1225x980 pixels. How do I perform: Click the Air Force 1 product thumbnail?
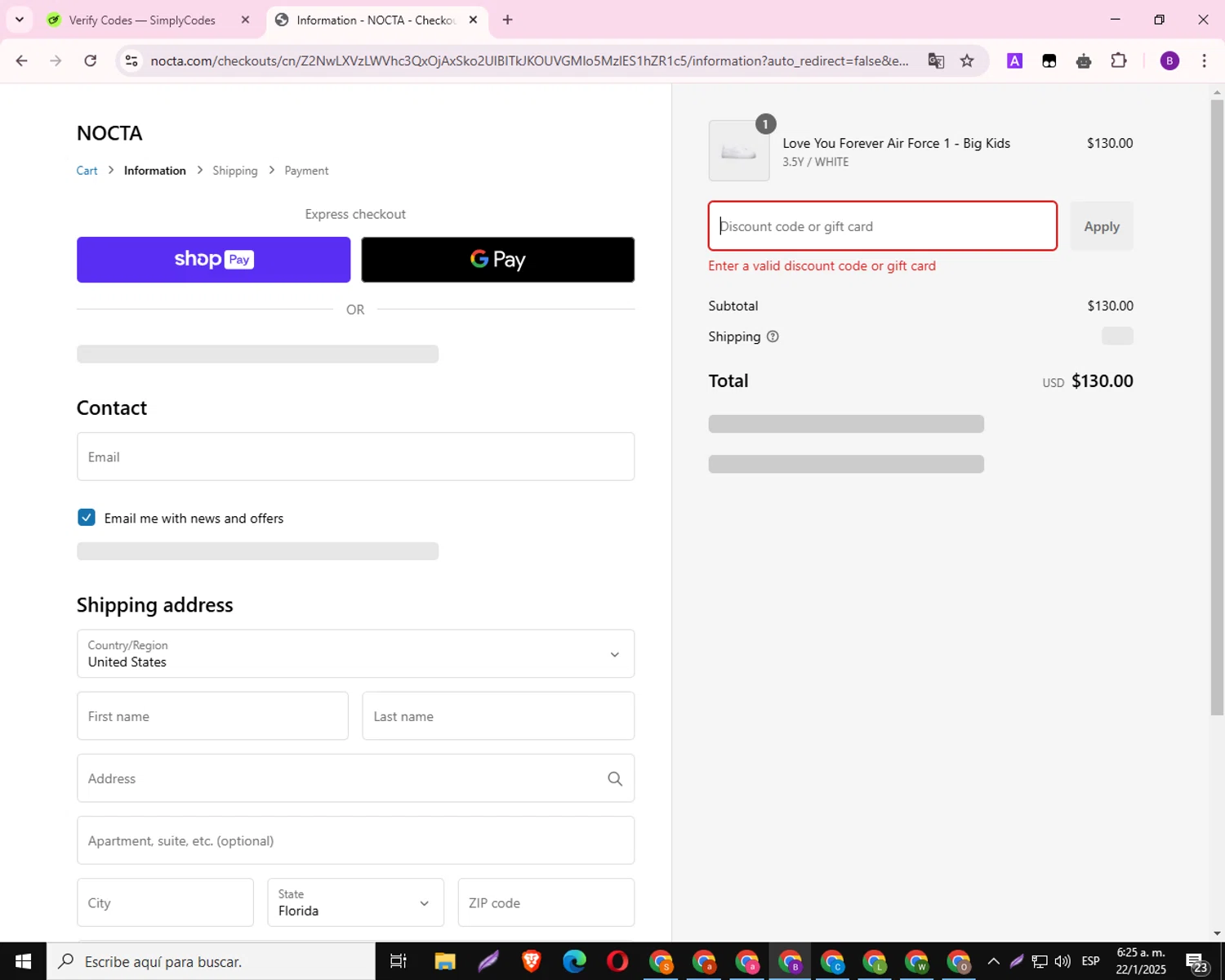pos(739,151)
